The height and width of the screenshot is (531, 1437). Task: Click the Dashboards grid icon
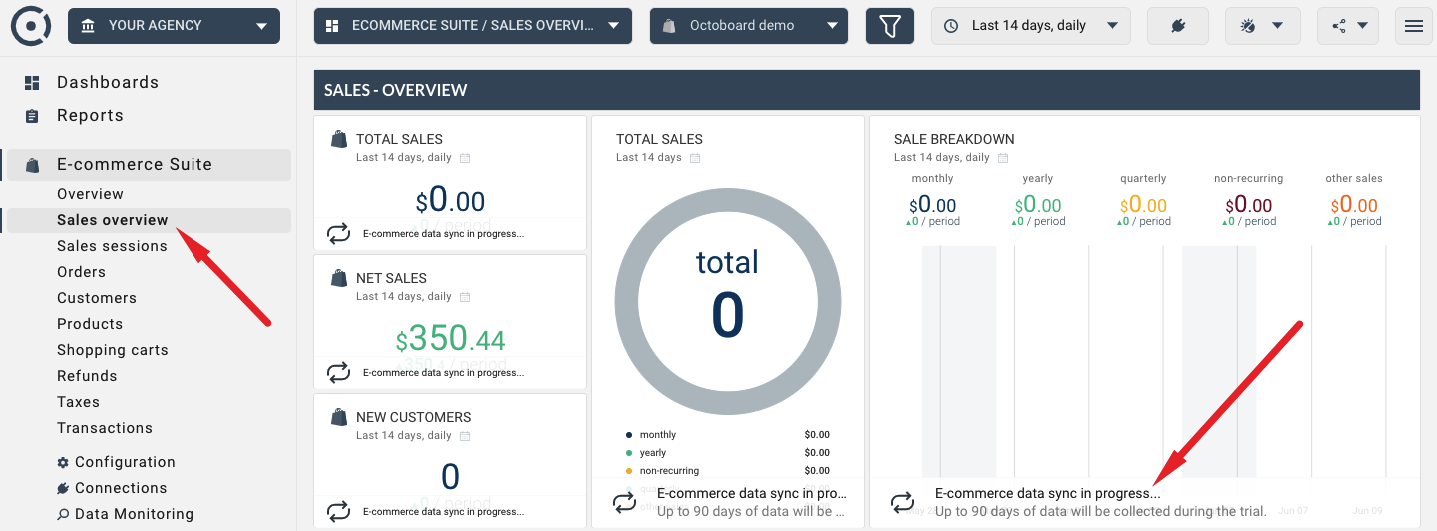click(x=32, y=83)
